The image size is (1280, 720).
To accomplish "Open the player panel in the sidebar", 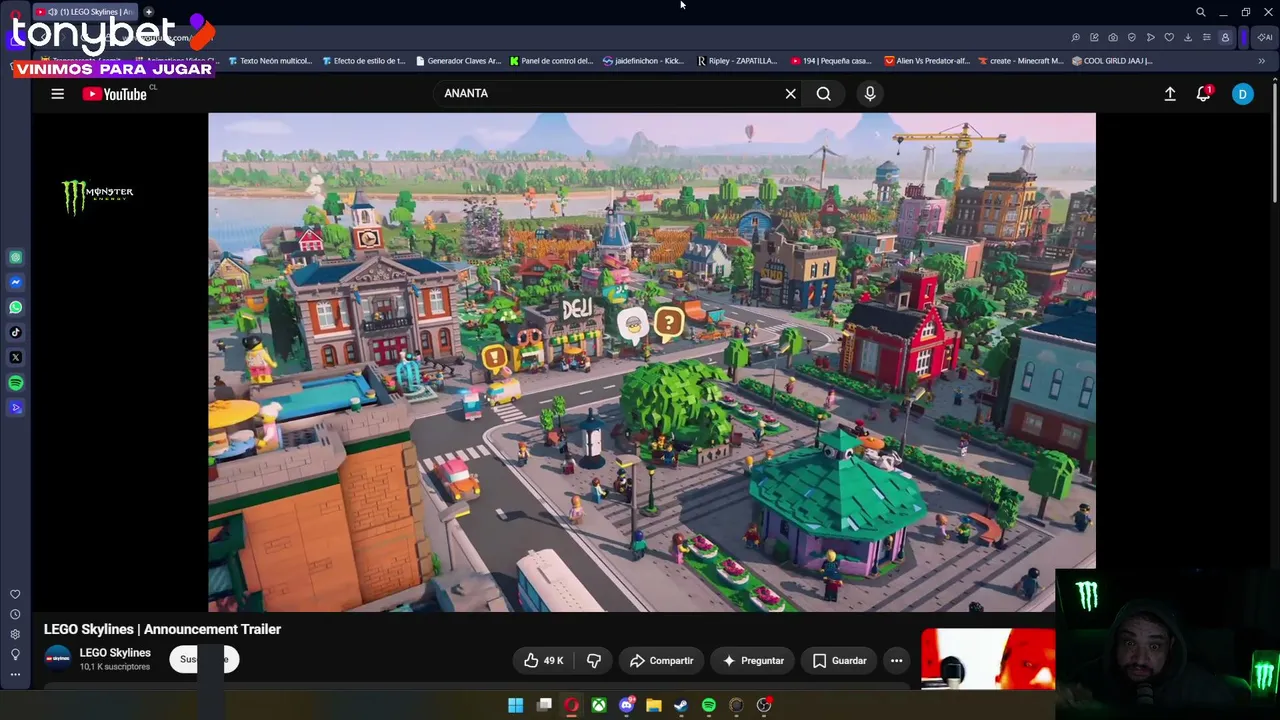I will pyautogui.click(x=15, y=408).
